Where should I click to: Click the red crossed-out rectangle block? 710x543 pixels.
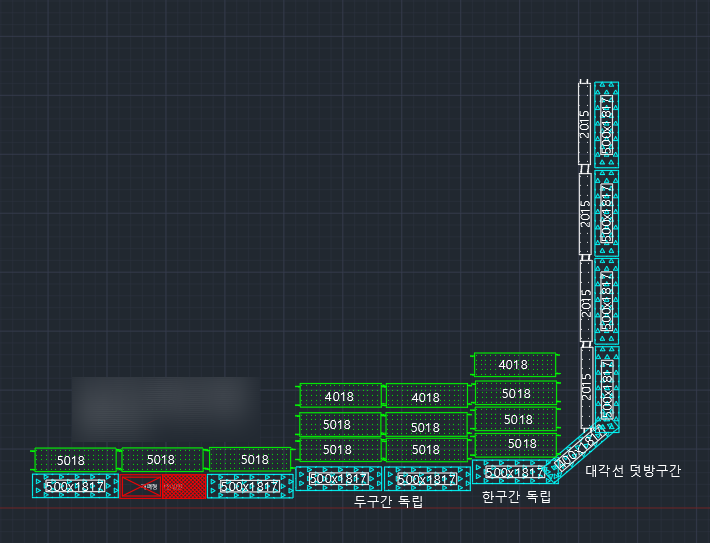[x=141, y=486]
